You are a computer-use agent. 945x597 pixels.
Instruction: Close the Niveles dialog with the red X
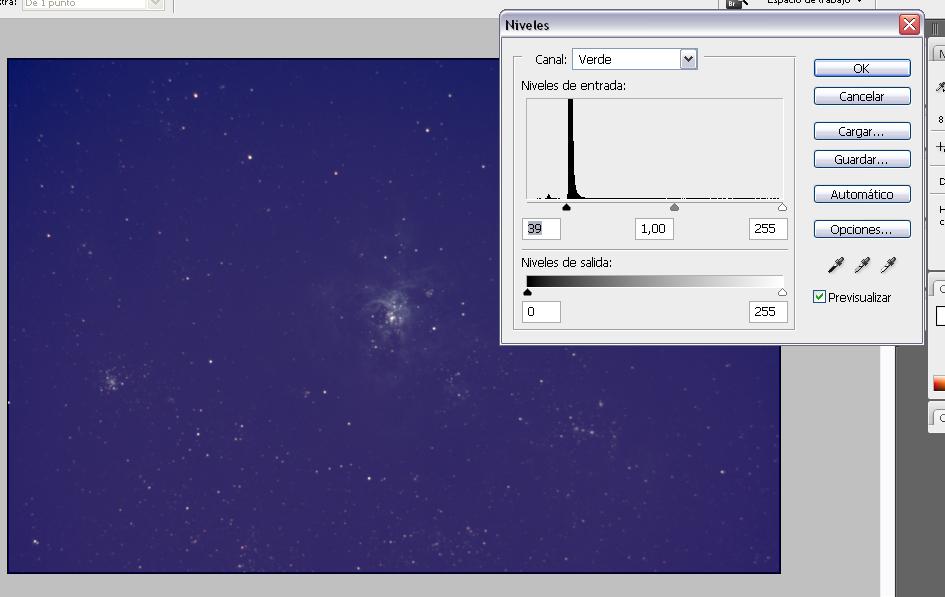909,25
